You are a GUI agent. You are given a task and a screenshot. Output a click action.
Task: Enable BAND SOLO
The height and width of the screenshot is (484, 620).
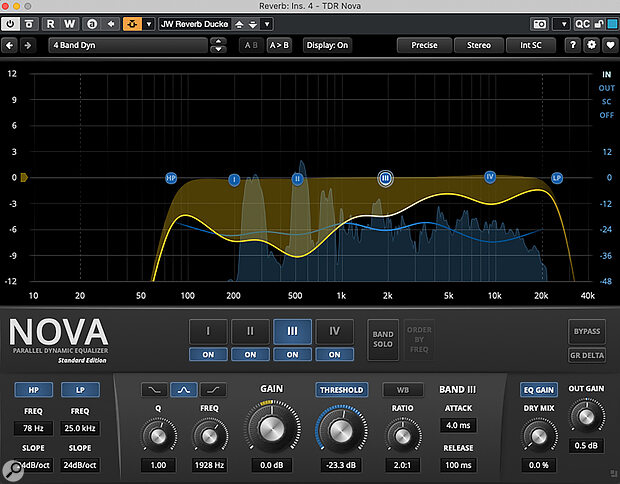point(383,340)
